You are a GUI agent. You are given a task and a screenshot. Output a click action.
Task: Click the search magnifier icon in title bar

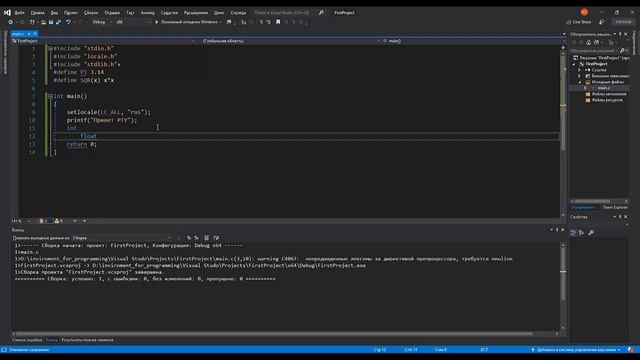[x=321, y=13]
